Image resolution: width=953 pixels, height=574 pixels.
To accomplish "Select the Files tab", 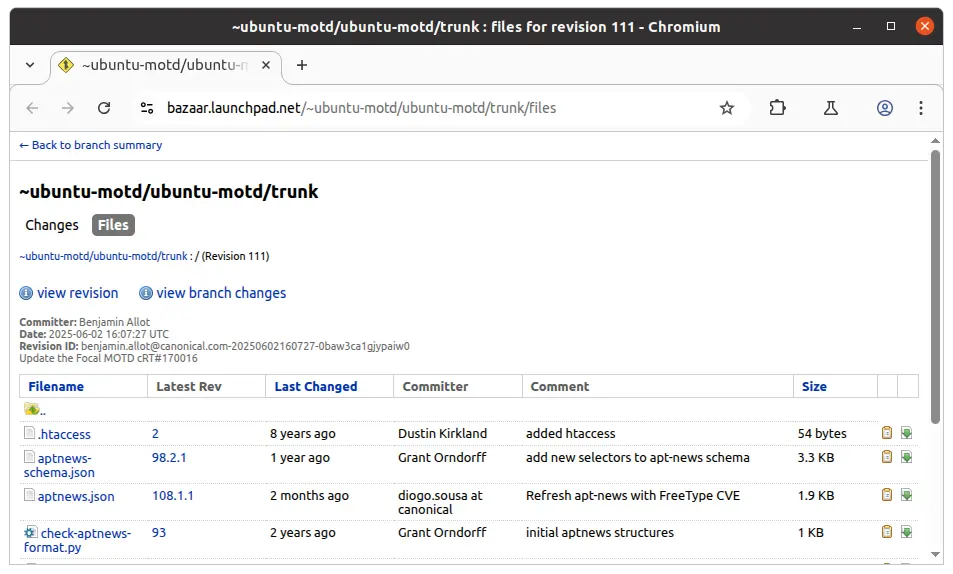I will coord(113,225).
